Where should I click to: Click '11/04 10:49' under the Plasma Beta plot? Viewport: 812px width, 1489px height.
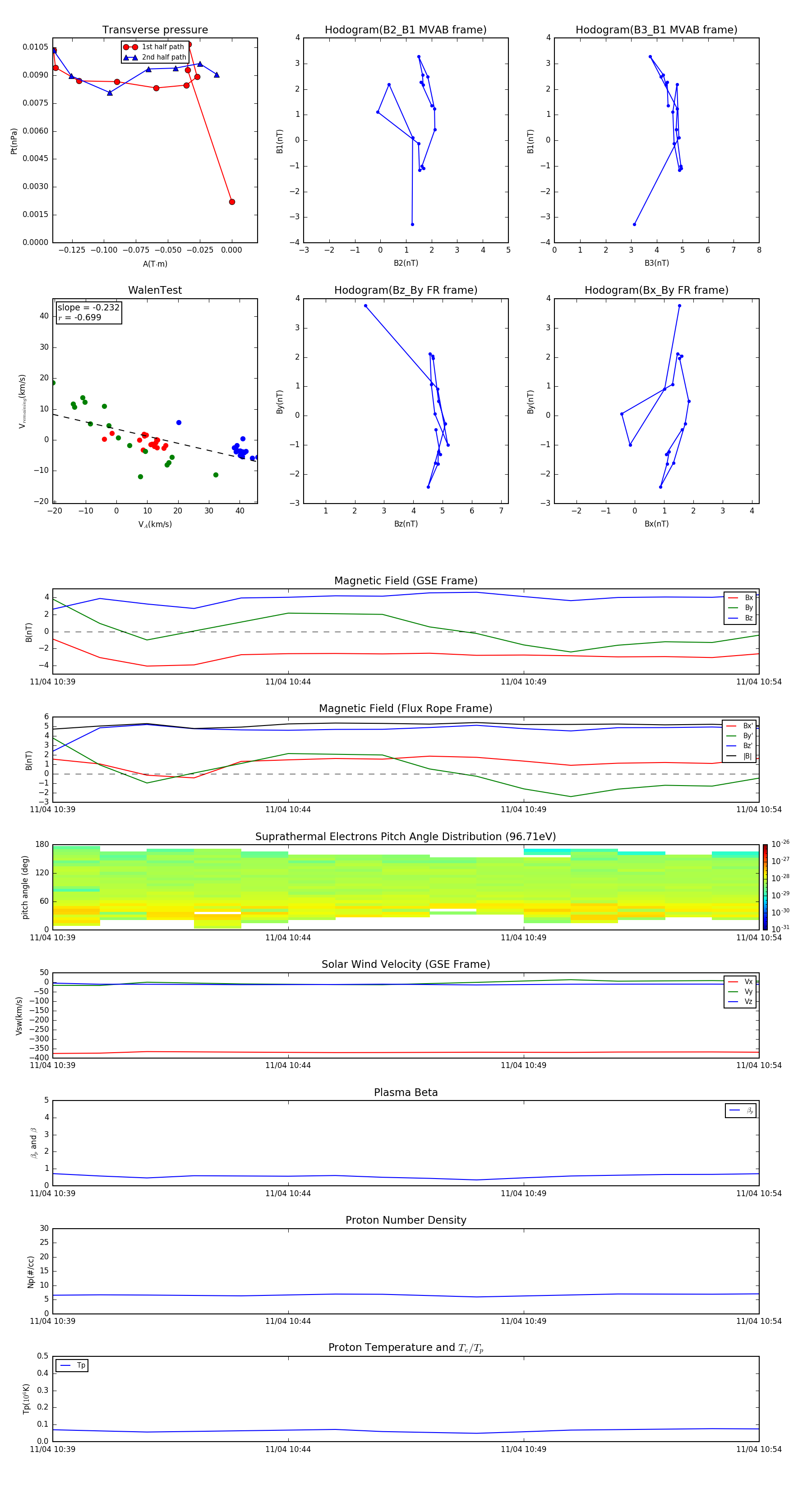[523, 1193]
